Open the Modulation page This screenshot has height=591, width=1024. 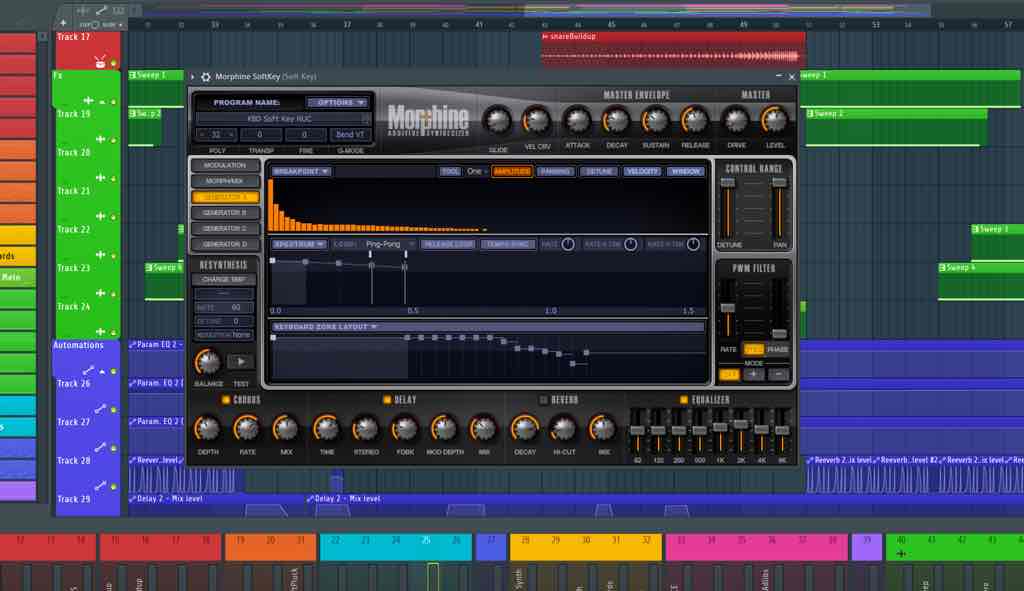(x=225, y=165)
